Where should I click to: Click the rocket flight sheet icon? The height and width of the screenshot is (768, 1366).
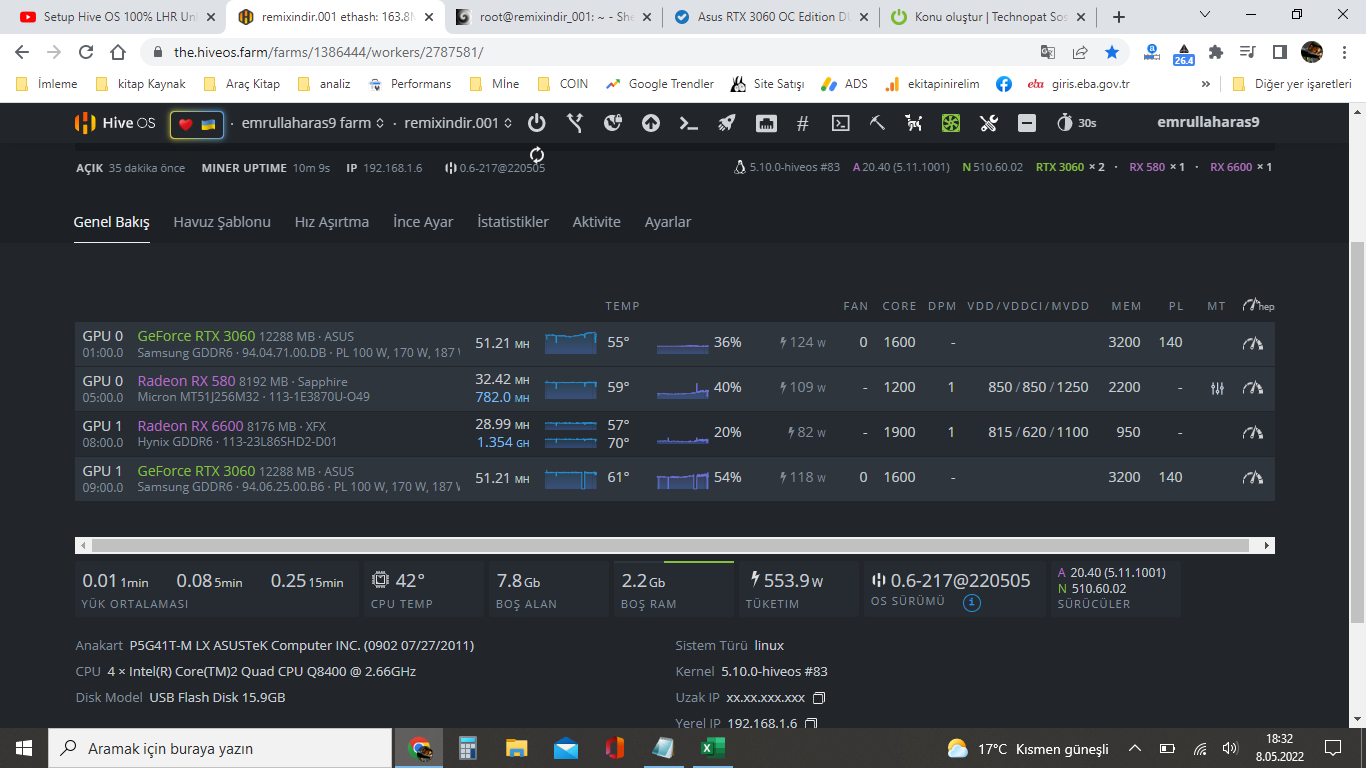[x=727, y=123]
